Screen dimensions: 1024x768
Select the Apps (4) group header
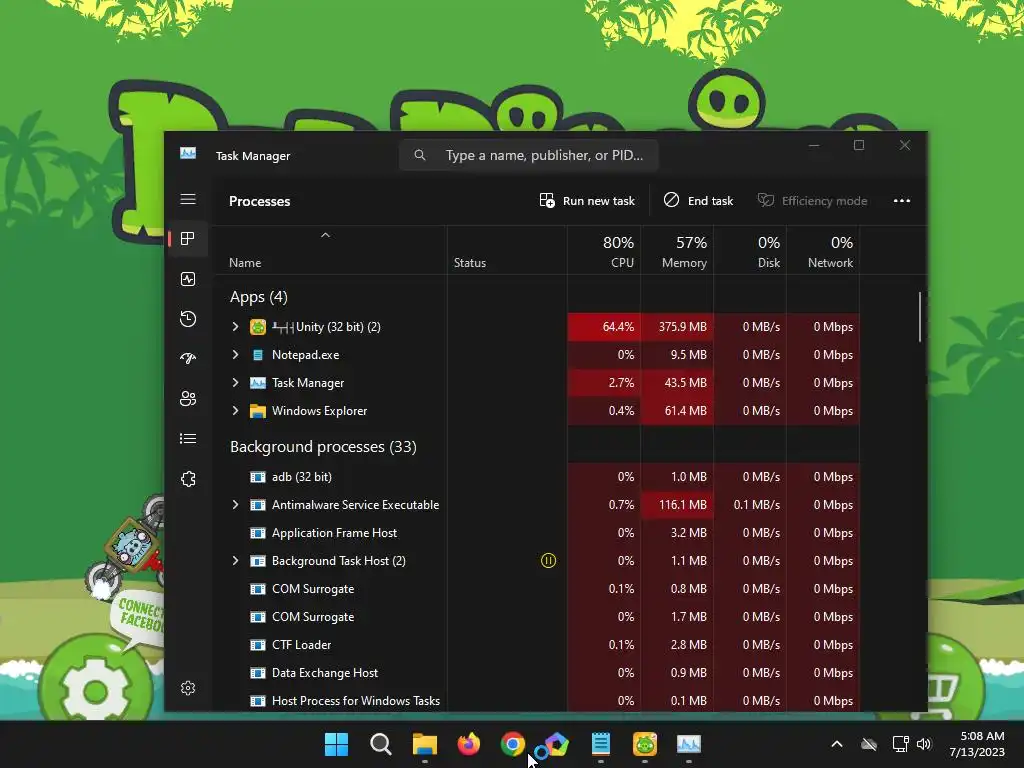pos(259,296)
